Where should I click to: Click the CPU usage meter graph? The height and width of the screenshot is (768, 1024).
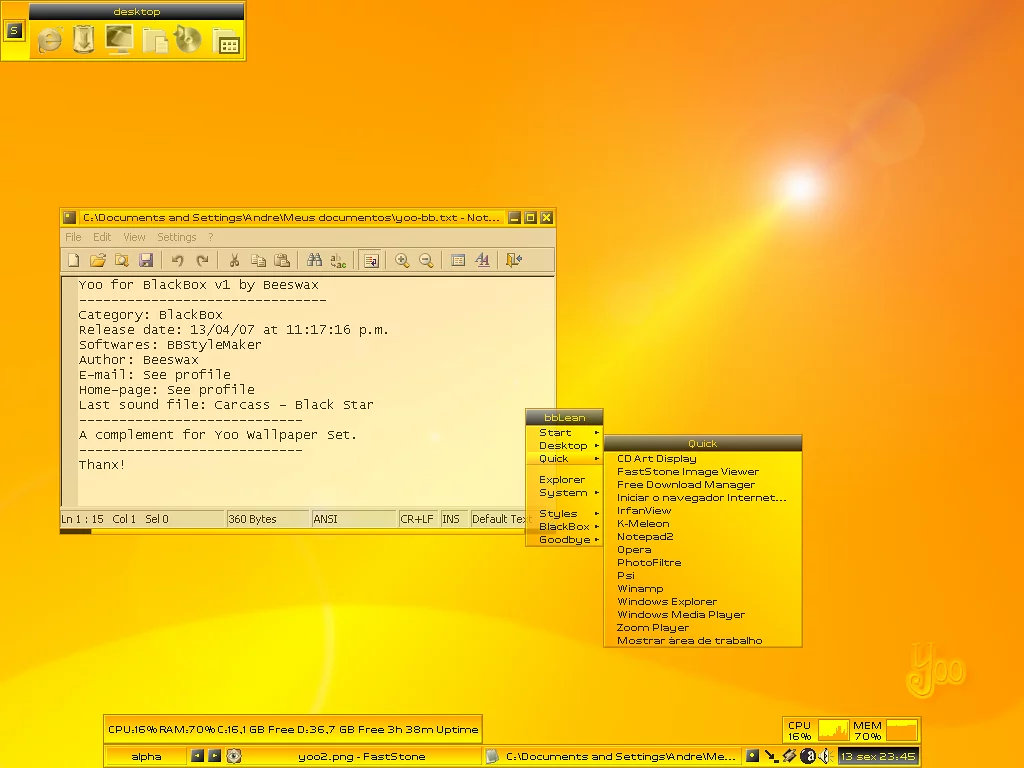(x=833, y=730)
